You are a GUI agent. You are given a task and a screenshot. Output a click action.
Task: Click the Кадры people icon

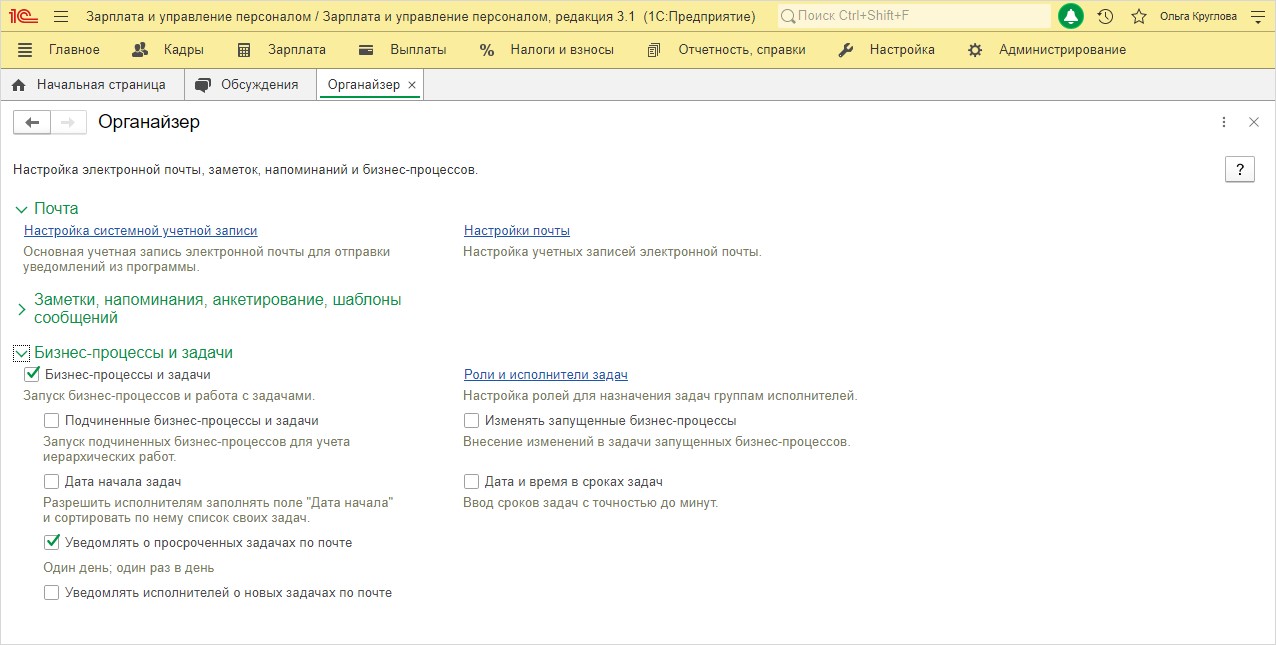pyautogui.click(x=141, y=50)
